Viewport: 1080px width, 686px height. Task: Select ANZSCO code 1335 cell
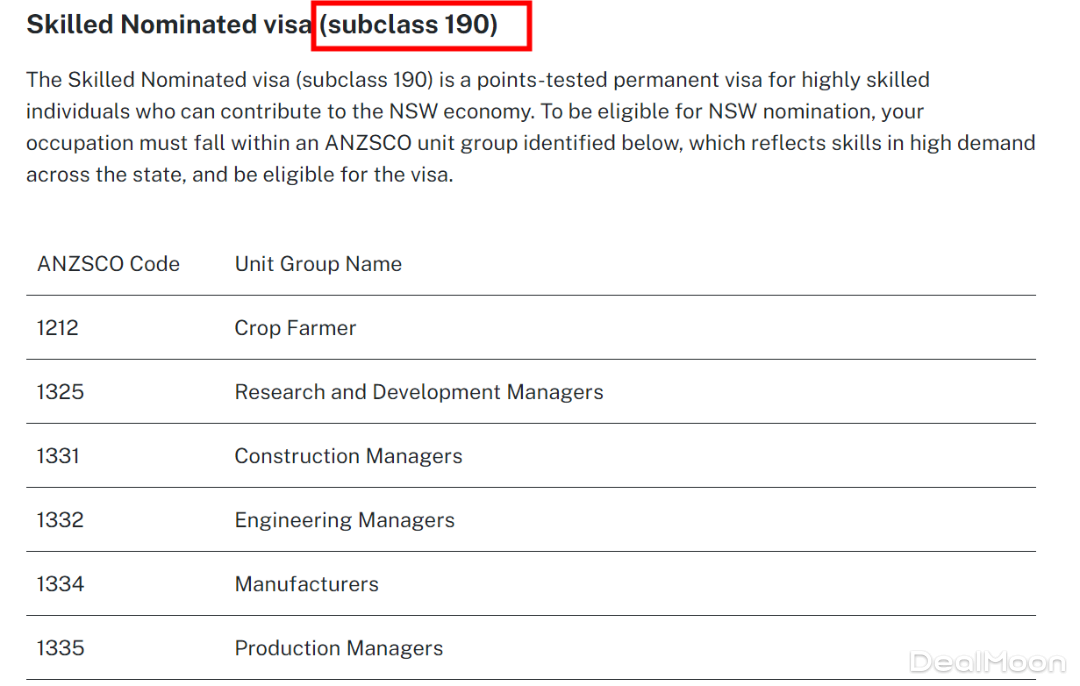(60, 648)
